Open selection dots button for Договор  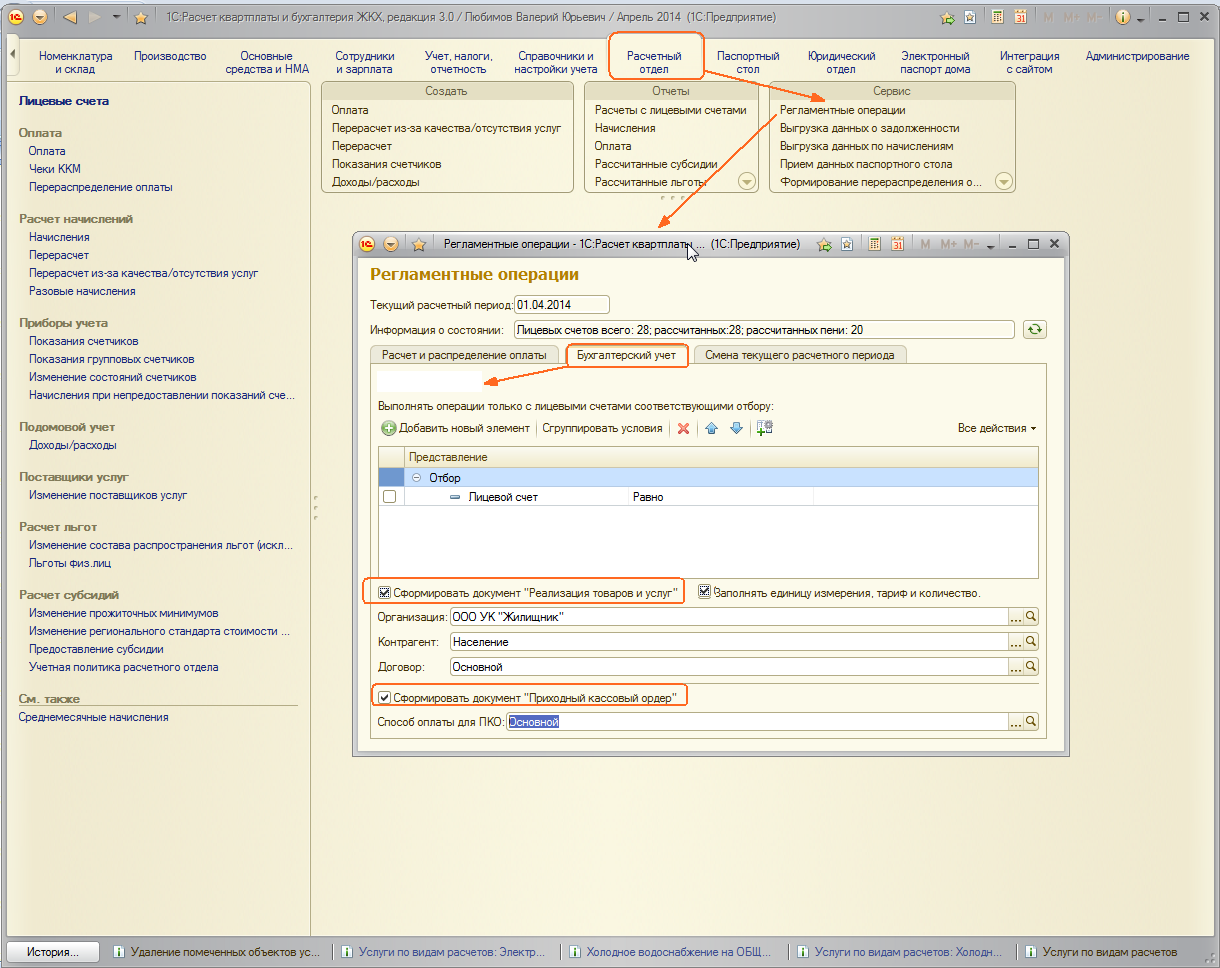pyautogui.click(x=1016, y=666)
